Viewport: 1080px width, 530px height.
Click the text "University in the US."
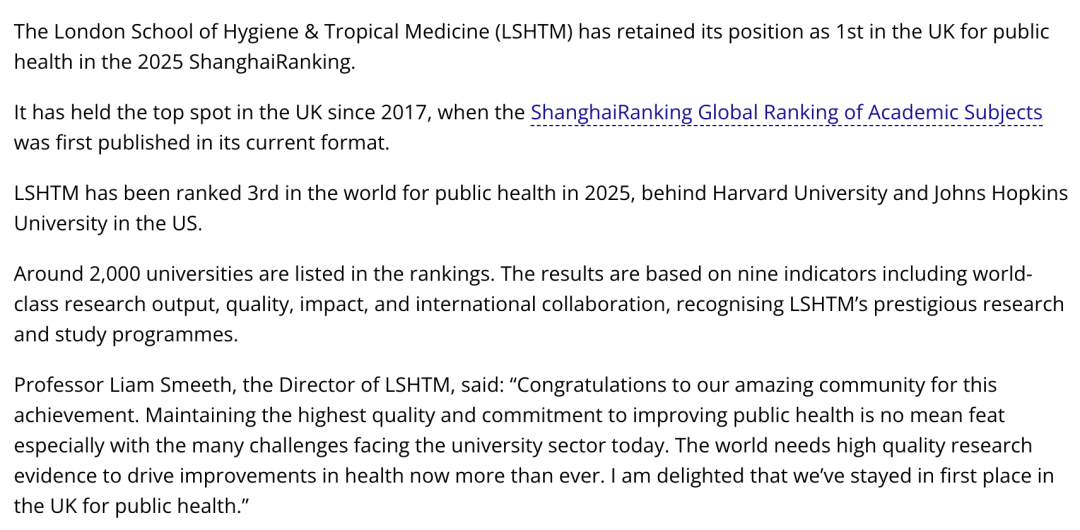tap(108, 223)
